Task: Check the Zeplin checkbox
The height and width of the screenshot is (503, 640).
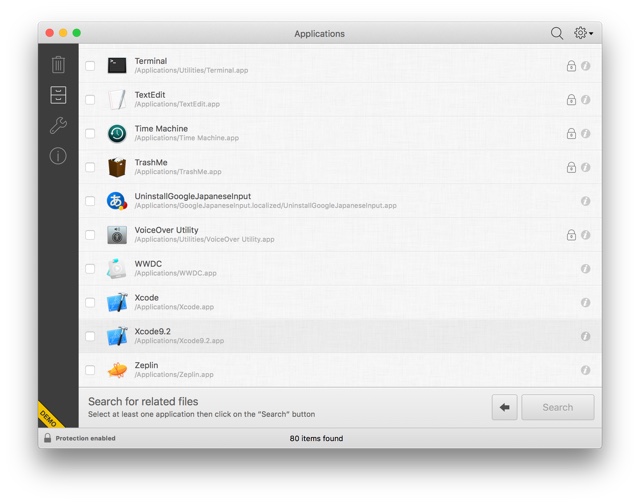Action: [90, 370]
